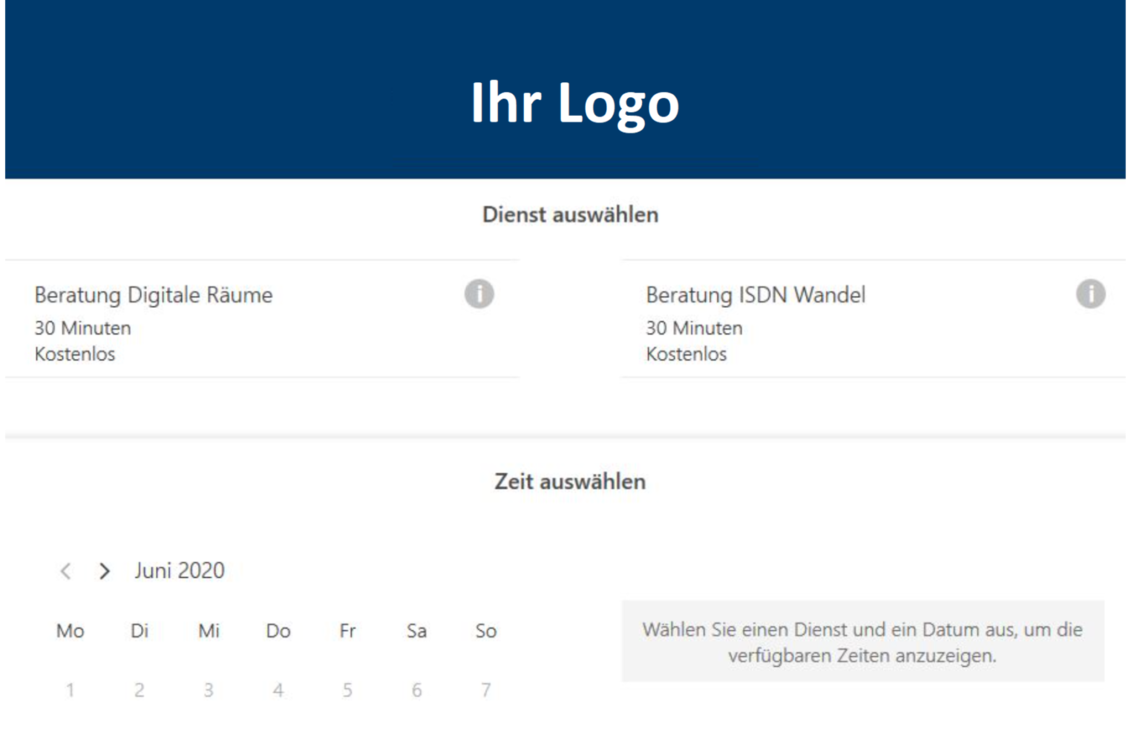Select the Beratung Digitale Räume service
The image size is (1140, 729).
[x=262, y=319]
